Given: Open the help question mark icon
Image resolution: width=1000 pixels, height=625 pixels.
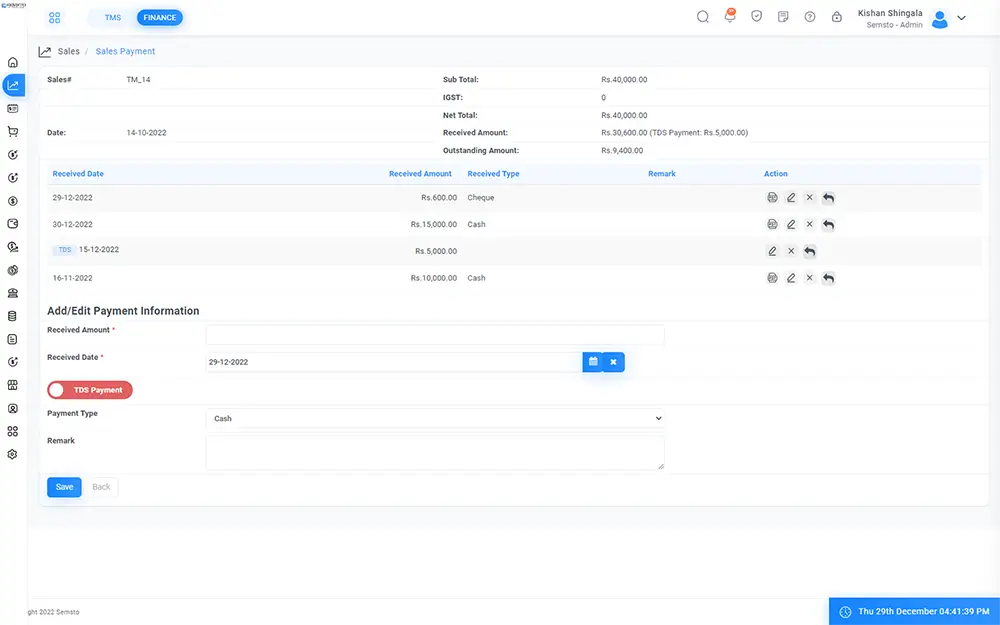Looking at the screenshot, I should [x=810, y=17].
